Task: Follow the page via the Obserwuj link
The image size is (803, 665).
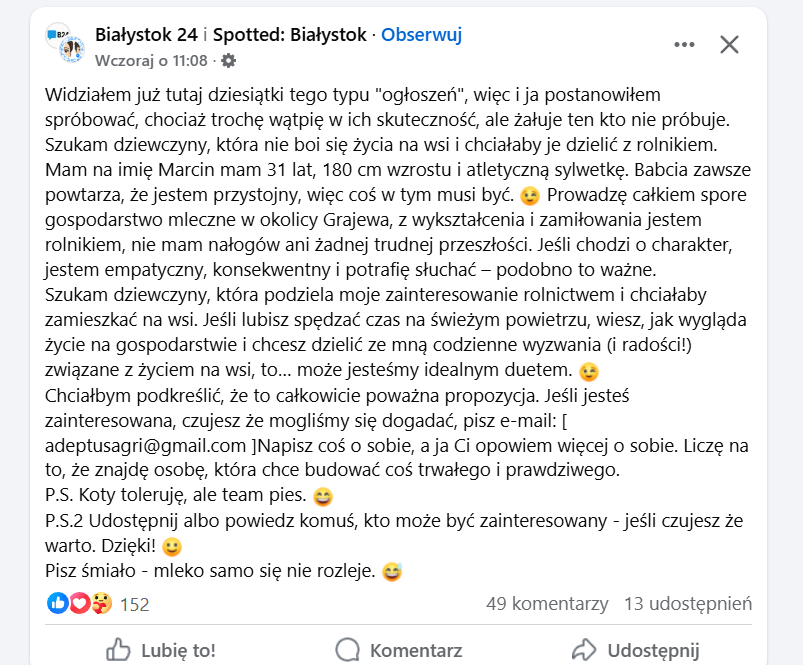Action: [x=422, y=35]
